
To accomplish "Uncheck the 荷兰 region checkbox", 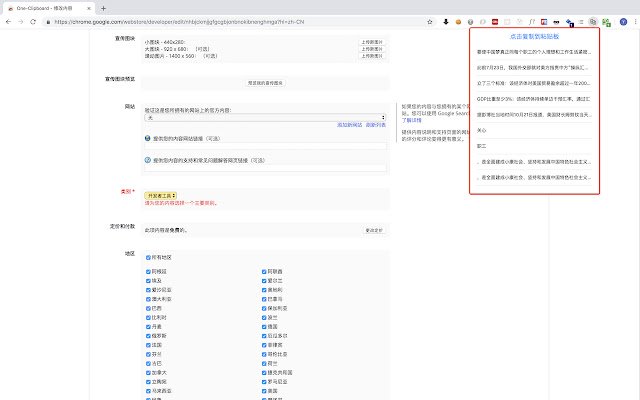I will click(264, 363).
